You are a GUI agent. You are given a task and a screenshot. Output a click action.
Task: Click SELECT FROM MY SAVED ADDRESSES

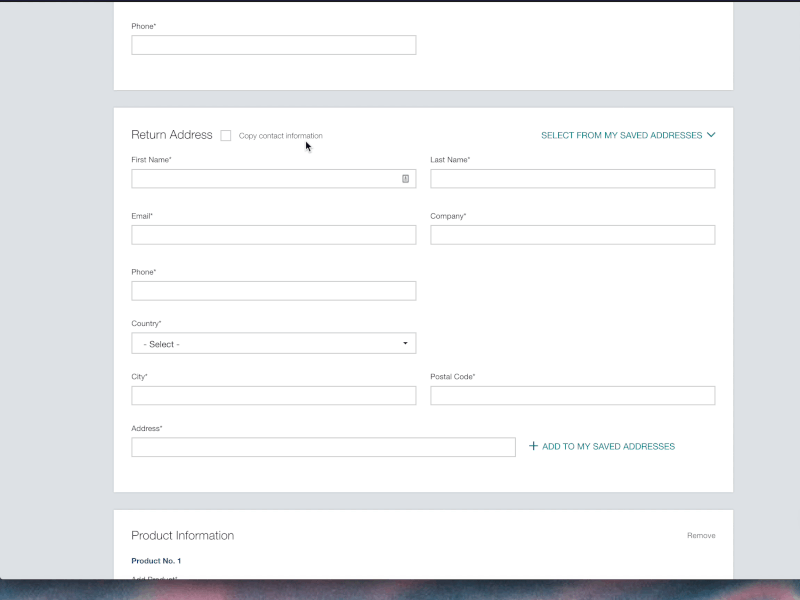coord(620,135)
